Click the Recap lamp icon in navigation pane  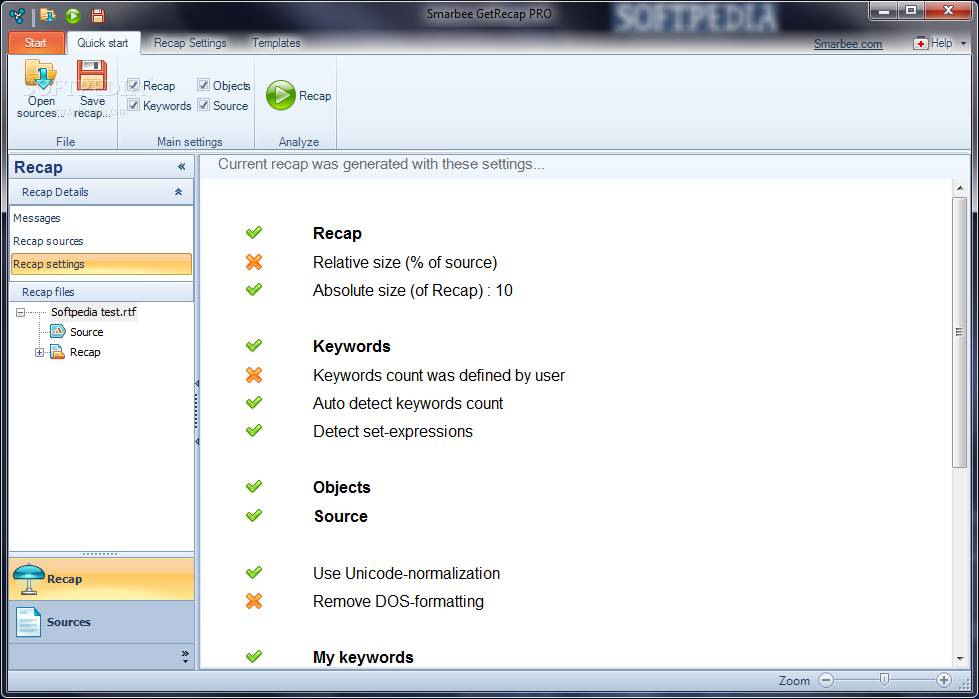pos(28,579)
